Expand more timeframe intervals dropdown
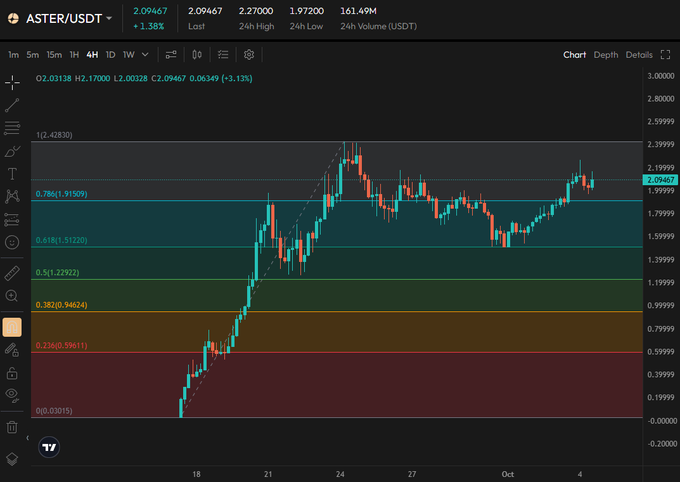Viewport: 680px width, 482px height. [x=146, y=55]
